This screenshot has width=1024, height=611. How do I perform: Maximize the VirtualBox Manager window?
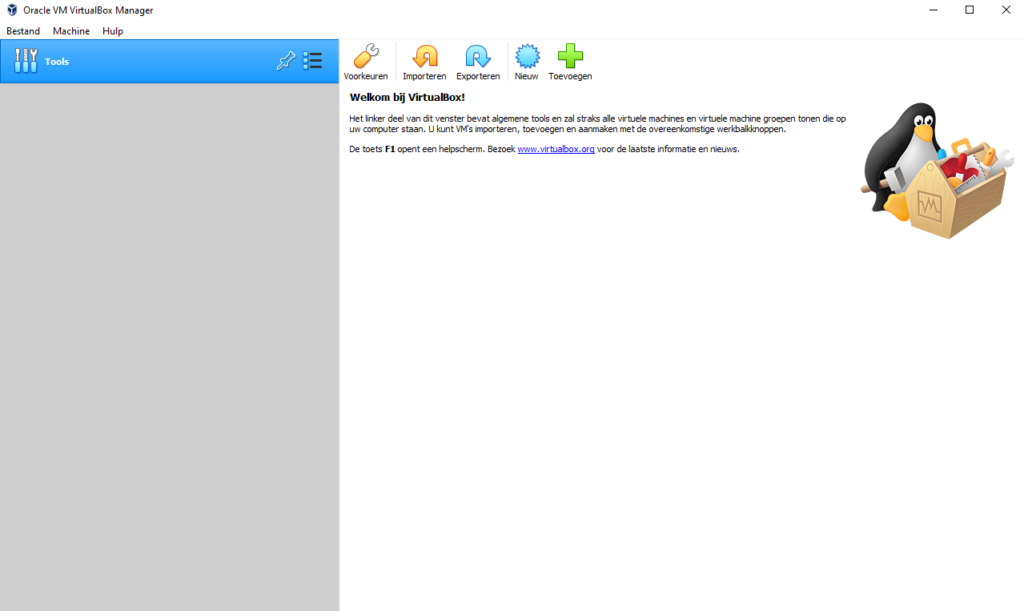tap(970, 10)
